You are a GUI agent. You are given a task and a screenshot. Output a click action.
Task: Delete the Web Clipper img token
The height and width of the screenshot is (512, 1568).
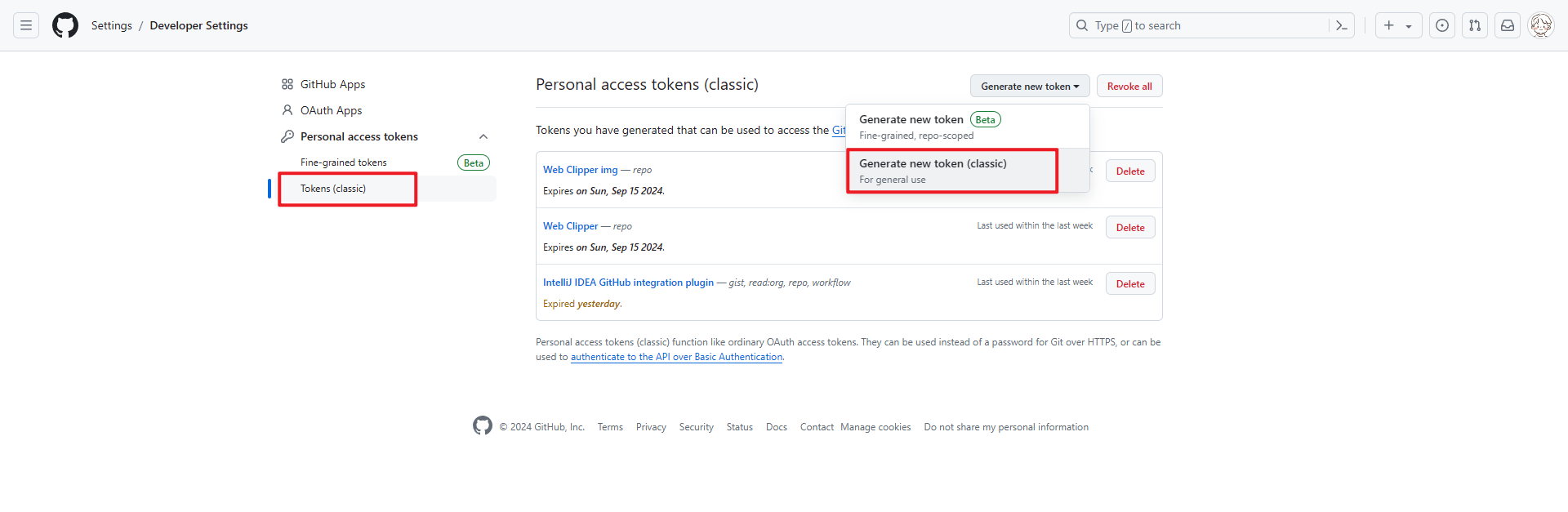click(x=1130, y=171)
